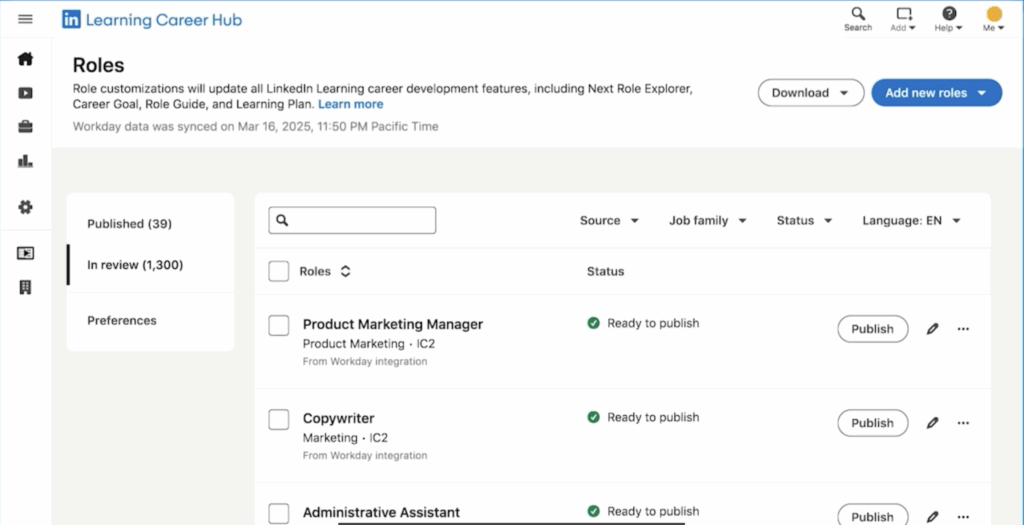Open the bar chart analytics icon
This screenshot has width=1024, height=525.
click(25, 161)
